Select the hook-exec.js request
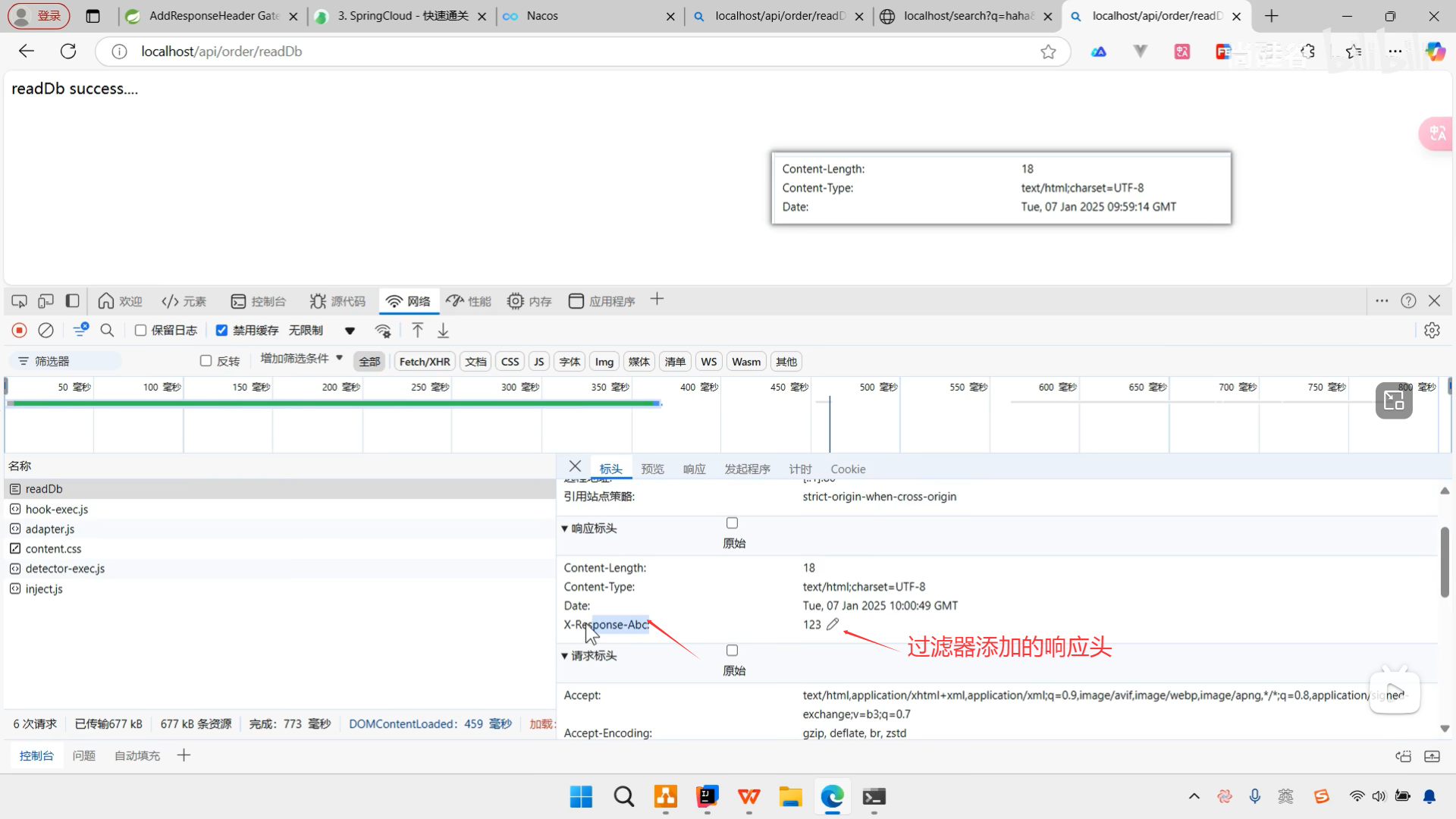The image size is (1456, 819). tap(57, 510)
